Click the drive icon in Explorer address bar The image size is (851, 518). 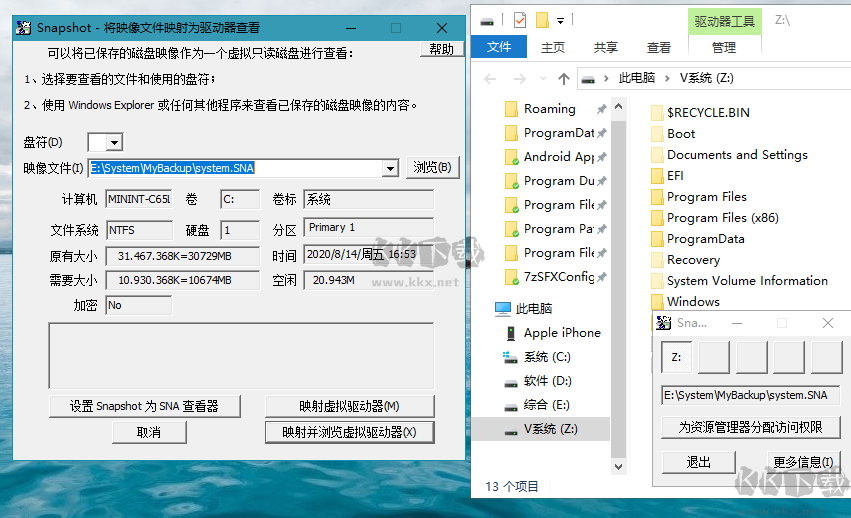(588, 80)
